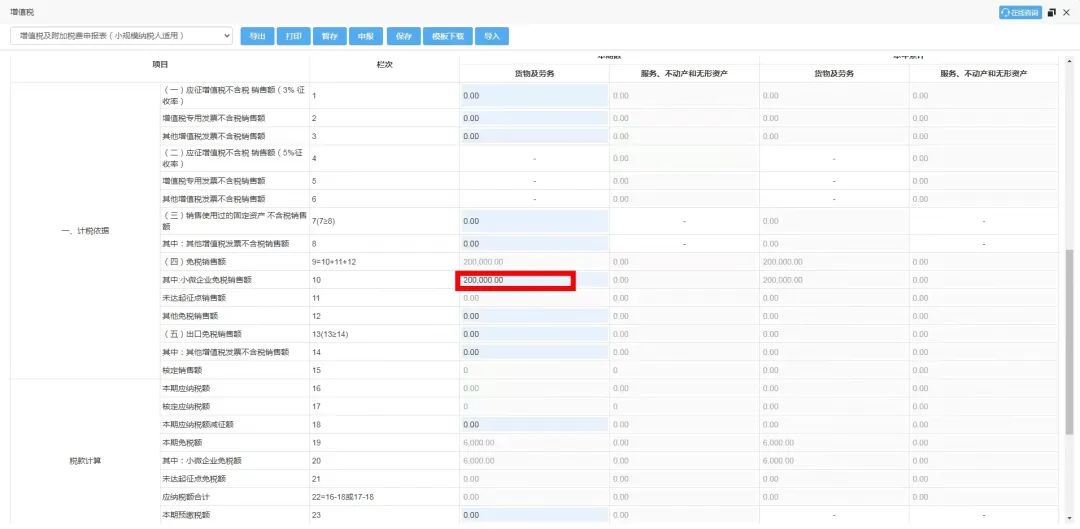Click the 税款计算 section label
The height and width of the screenshot is (529, 1080).
click(85, 461)
